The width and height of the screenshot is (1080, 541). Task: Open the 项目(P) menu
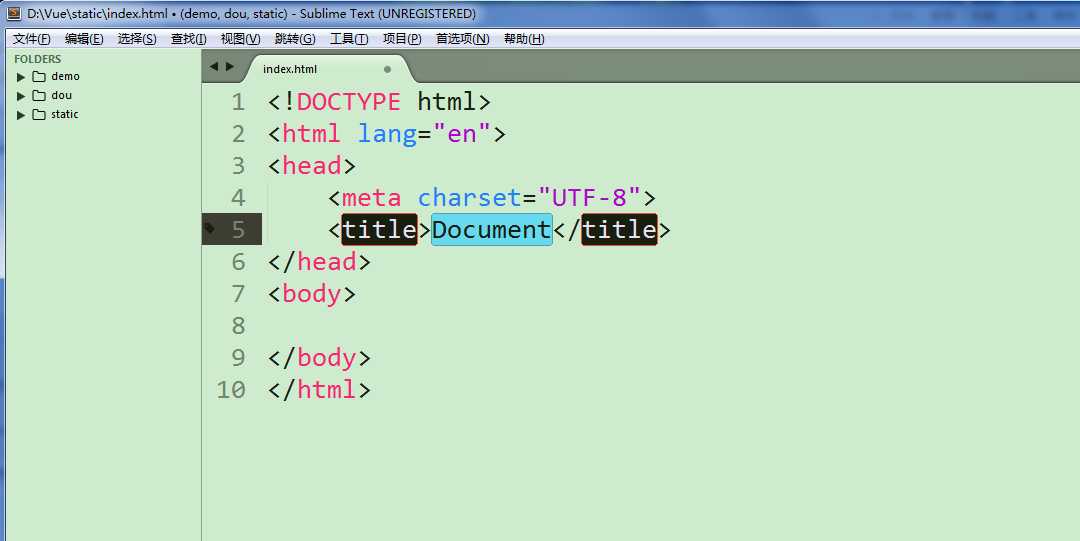click(402, 39)
